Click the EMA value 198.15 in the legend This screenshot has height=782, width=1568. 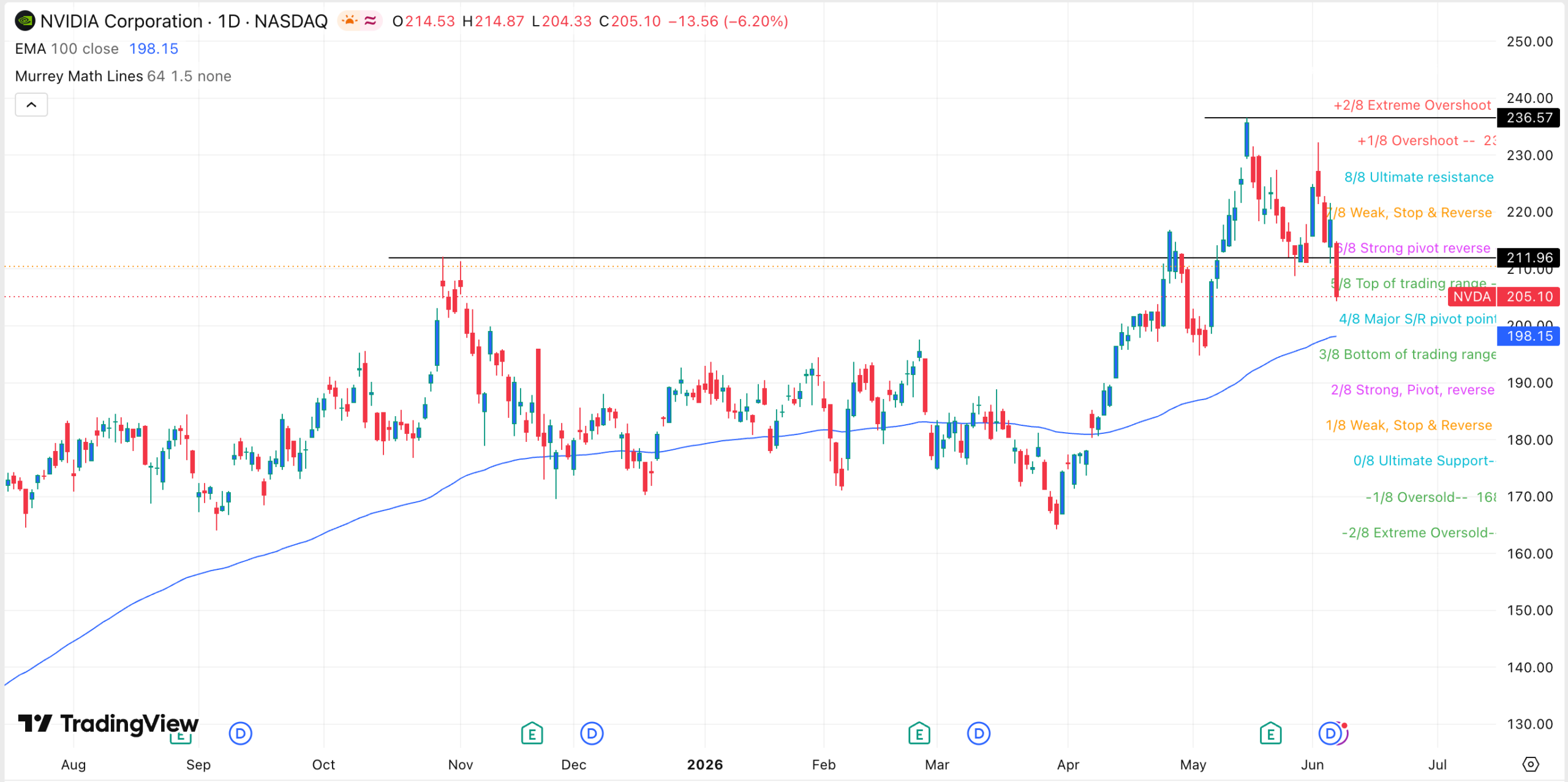[154, 49]
